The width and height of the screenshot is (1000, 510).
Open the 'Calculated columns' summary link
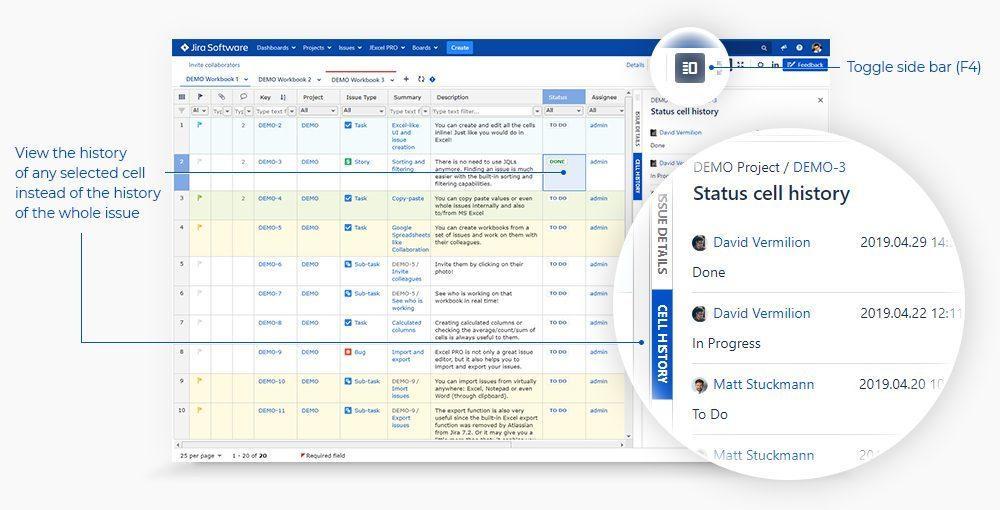pyautogui.click(x=406, y=326)
